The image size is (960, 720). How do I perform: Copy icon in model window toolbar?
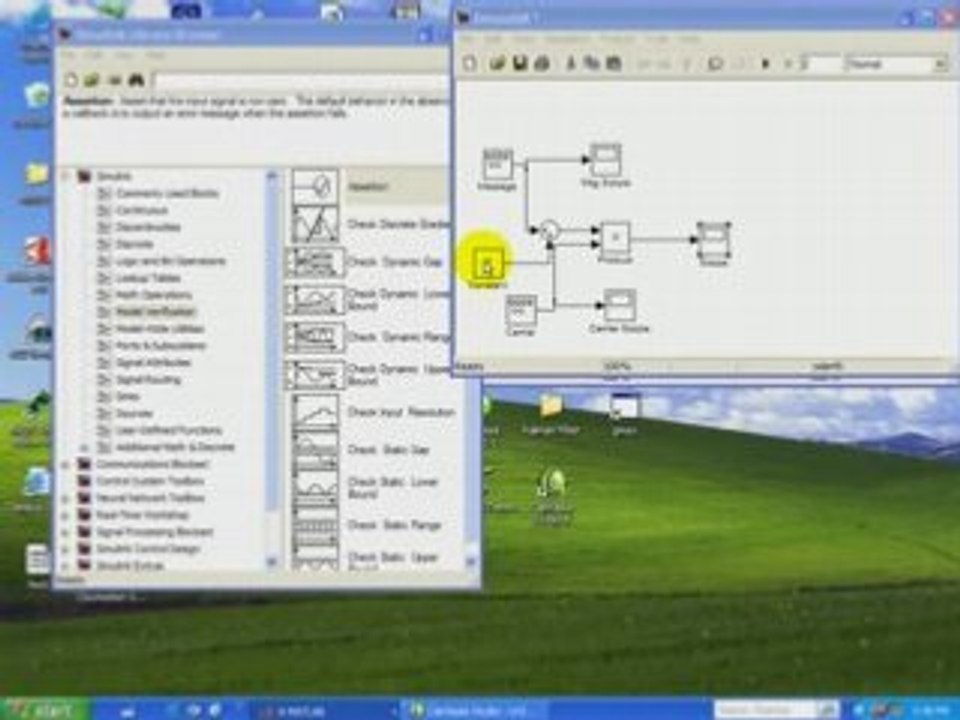591,63
